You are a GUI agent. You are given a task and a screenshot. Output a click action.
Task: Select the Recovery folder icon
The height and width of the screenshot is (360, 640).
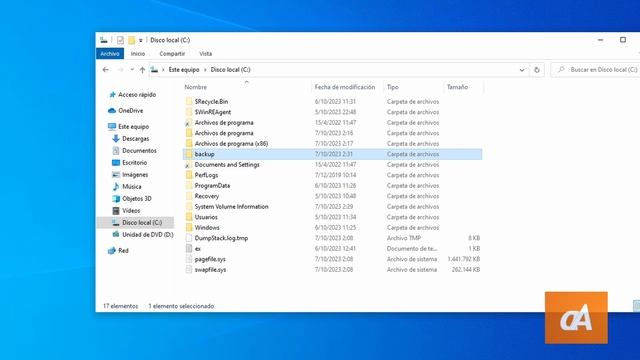pyautogui.click(x=189, y=196)
